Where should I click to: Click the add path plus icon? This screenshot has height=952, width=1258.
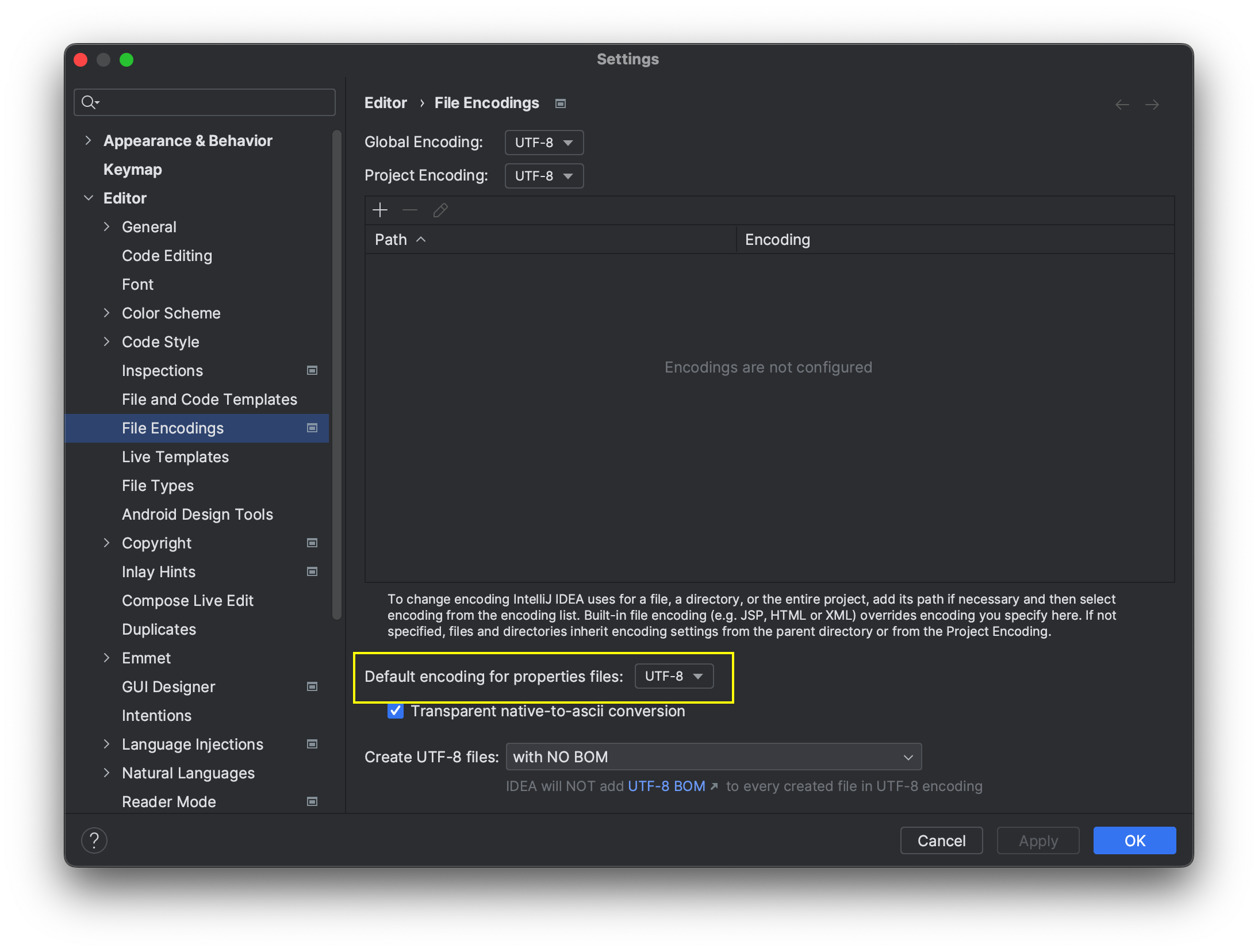click(x=380, y=210)
